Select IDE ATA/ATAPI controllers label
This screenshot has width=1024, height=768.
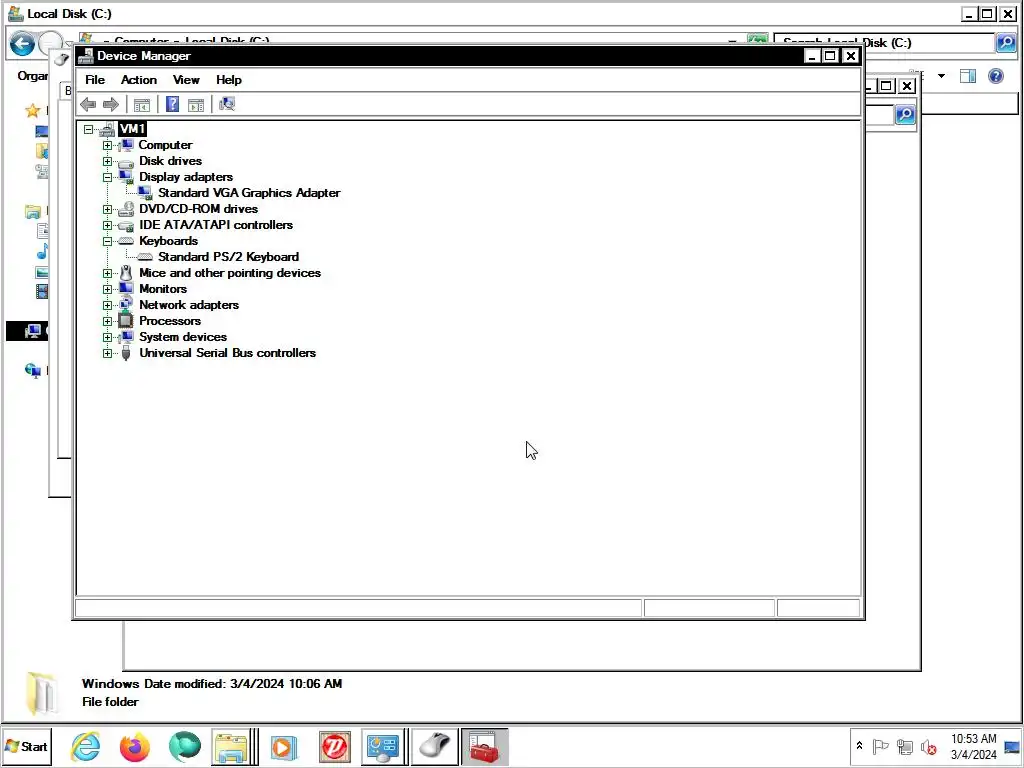[x=216, y=225]
